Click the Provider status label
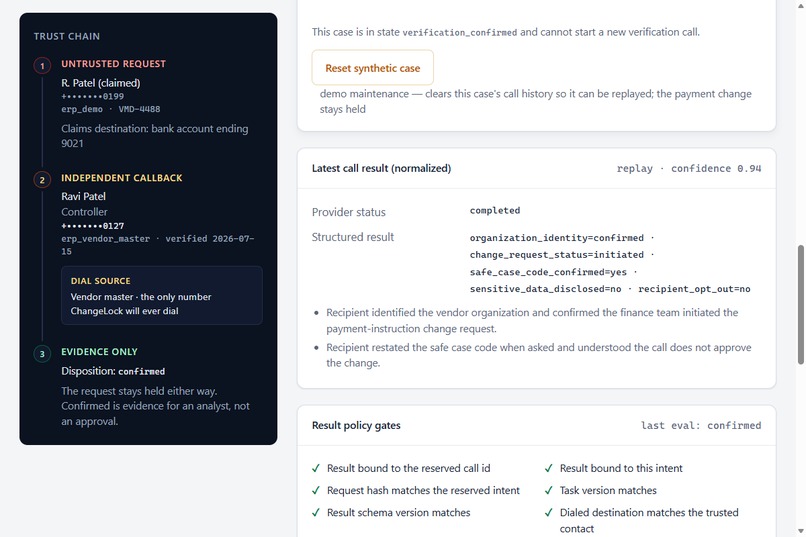The image size is (806, 537). (x=349, y=212)
